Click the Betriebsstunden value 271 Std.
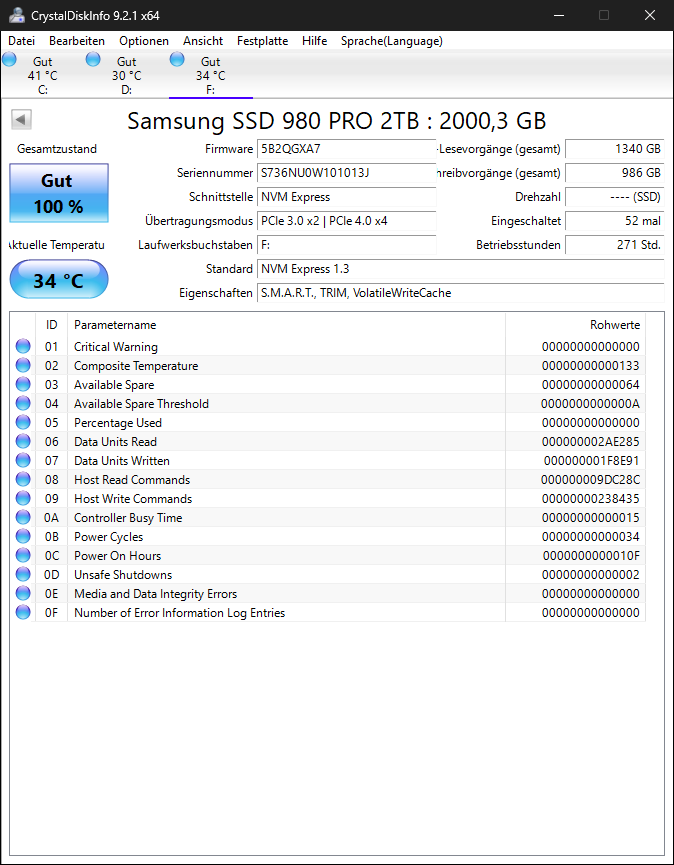Image resolution: width=674 pixels, height=865 pixels. click(x=614, y=245)
